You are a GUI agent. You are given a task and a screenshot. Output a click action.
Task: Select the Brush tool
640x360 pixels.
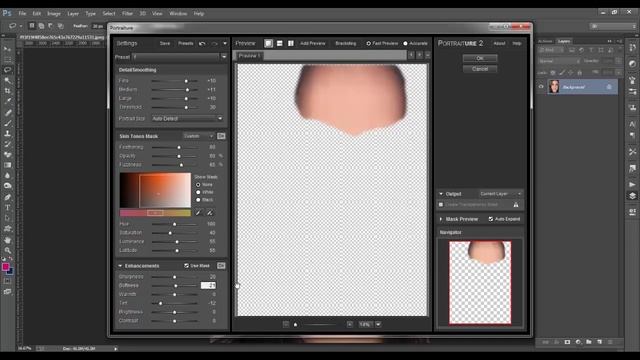pos(7,123)
